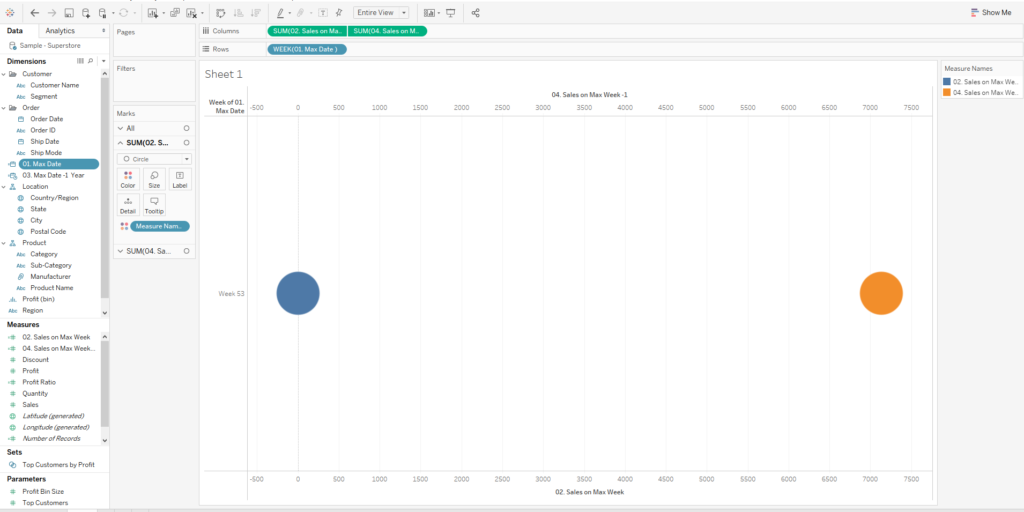Viewport: 1024px width, 512px height.
Task: Select the Profit Bin Size parameter
Action: tap(43, 492)
